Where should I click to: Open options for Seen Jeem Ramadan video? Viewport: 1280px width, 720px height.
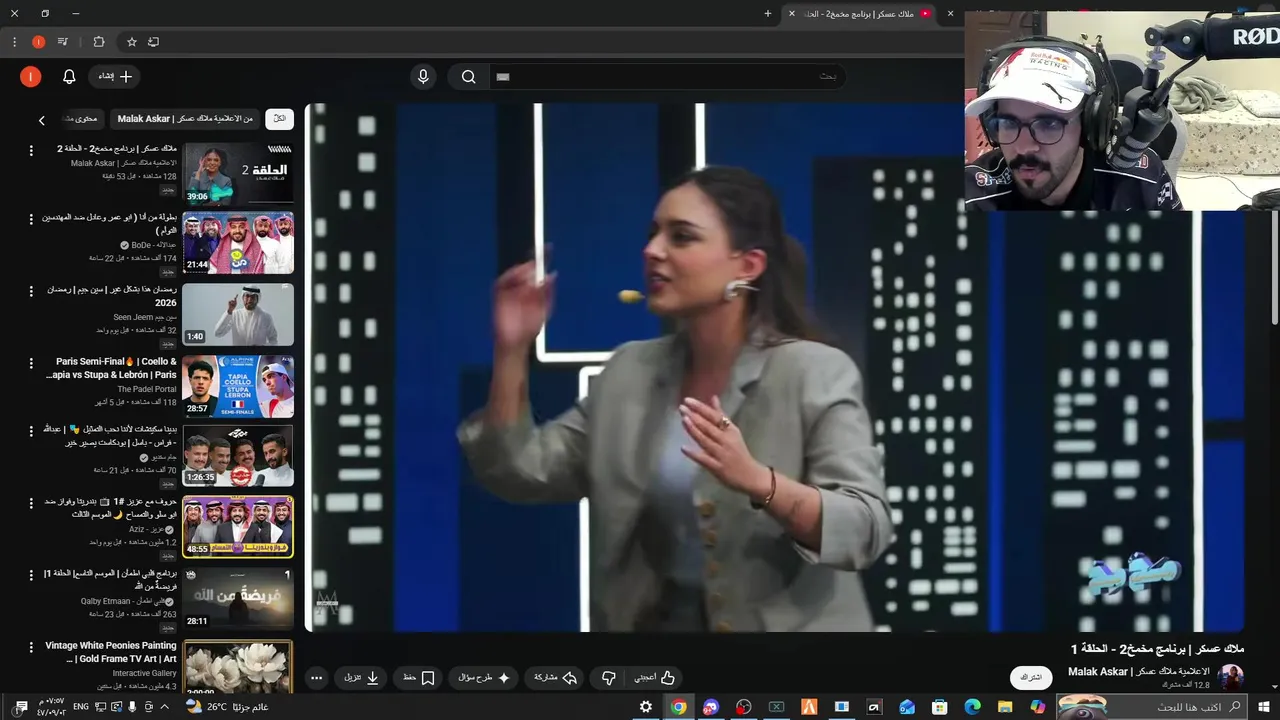[31, 290]
